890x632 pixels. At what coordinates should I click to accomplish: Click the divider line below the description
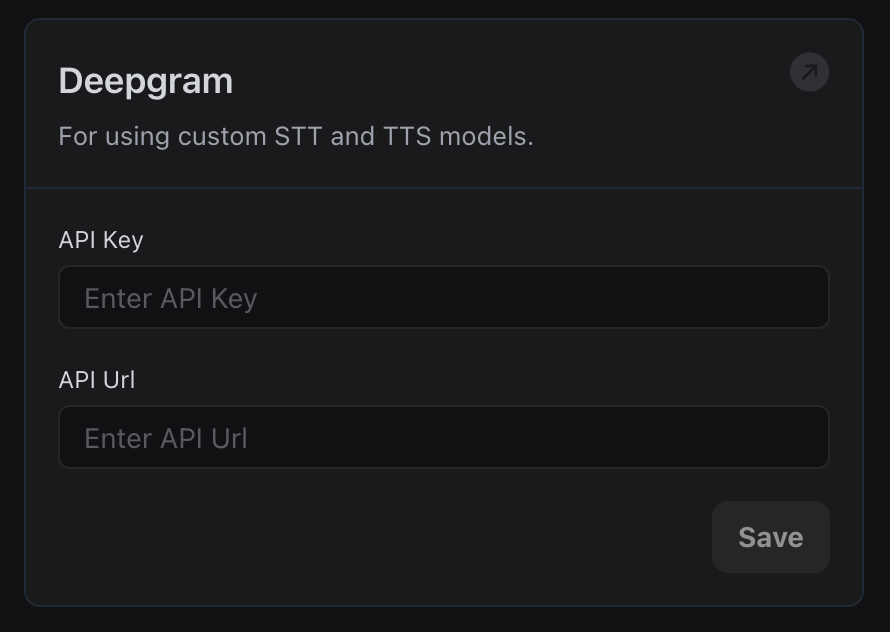tap(443, 187)
